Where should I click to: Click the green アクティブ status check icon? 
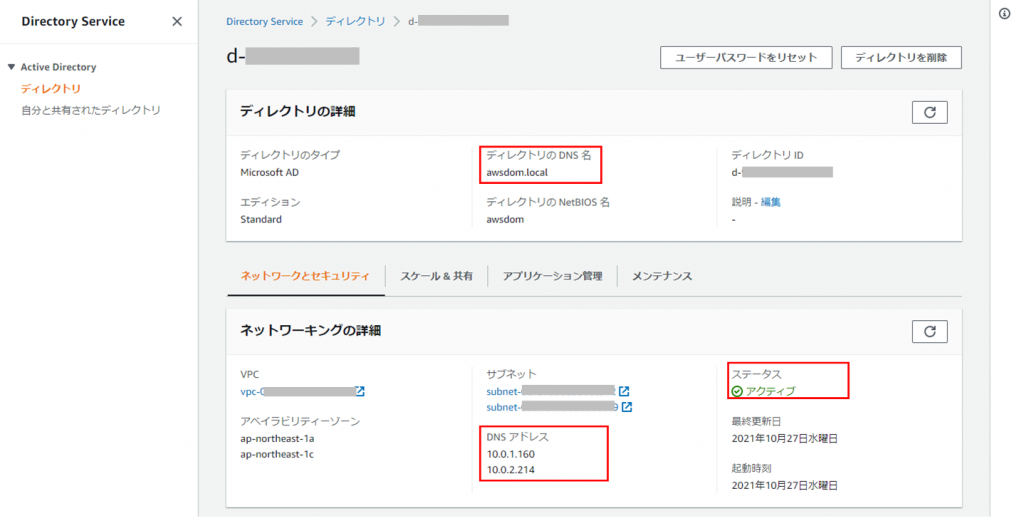tap(737, 391)
